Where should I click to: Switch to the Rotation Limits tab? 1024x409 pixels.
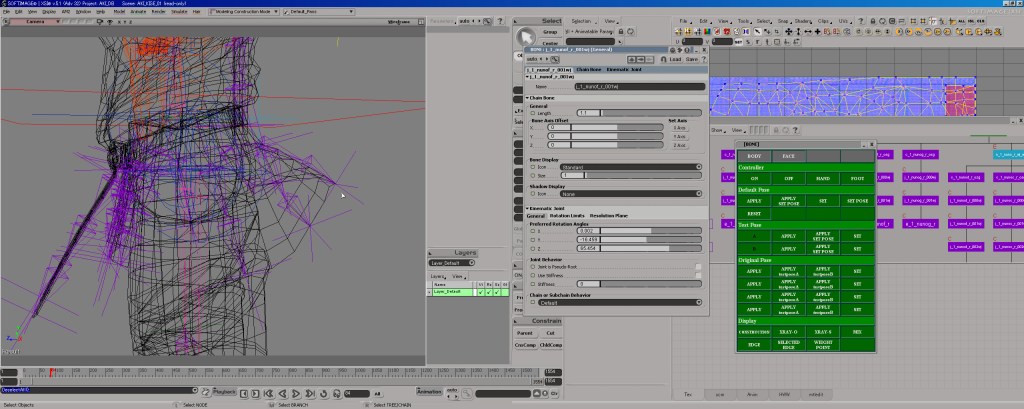click(567, 216)
